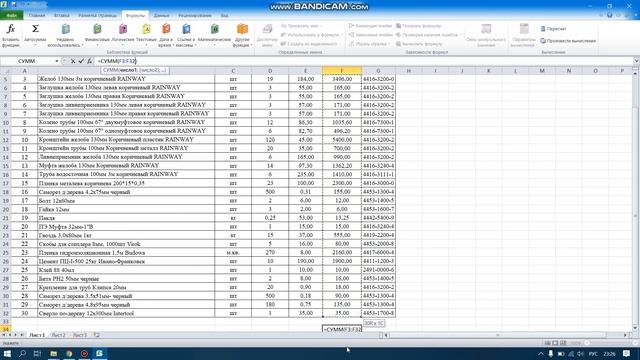Click the Show Formulas icon
The height and width of the screenshot is (360, 640).
(x=398, y=26)
